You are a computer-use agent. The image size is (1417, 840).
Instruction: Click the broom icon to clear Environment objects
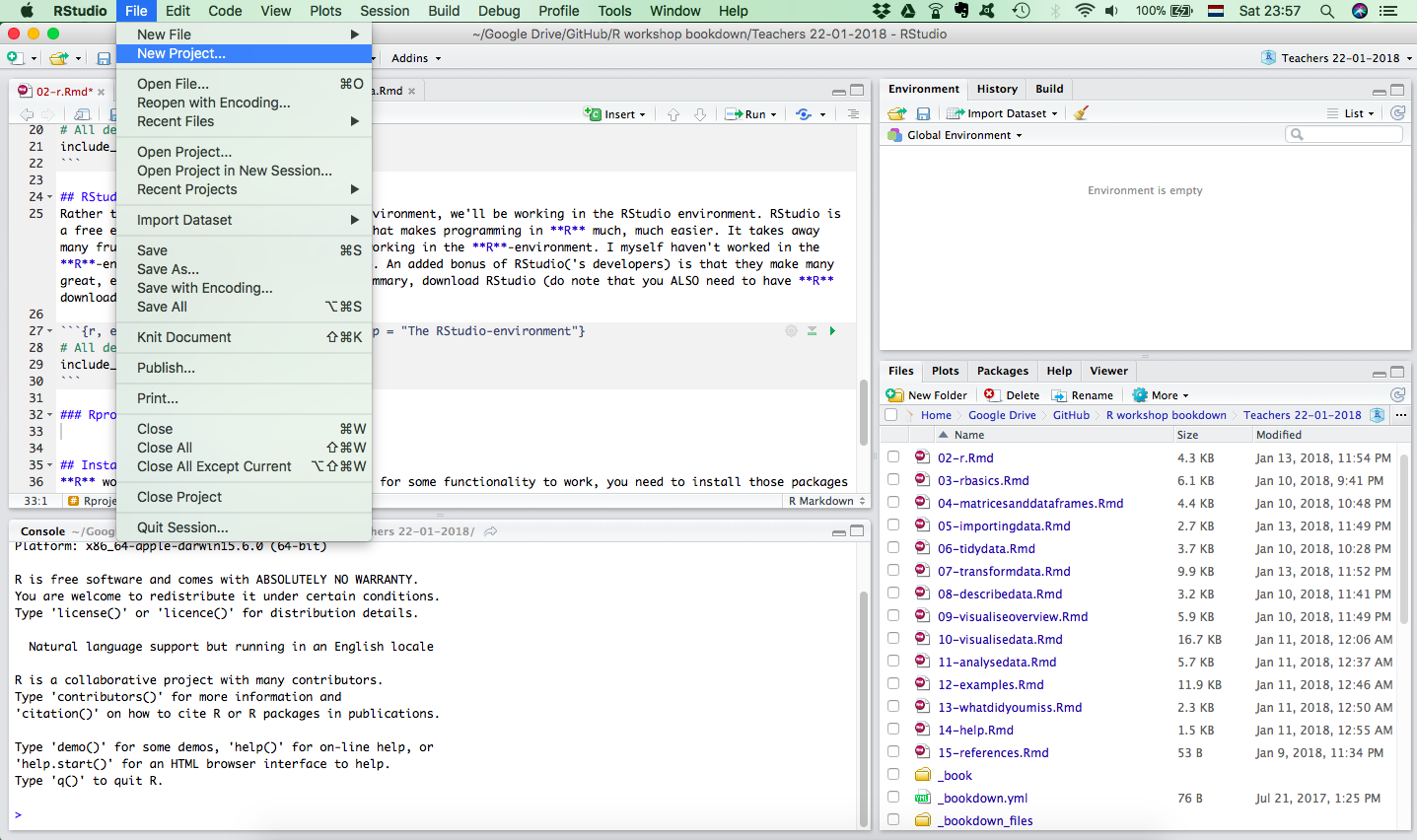[x=1081, y=113]
